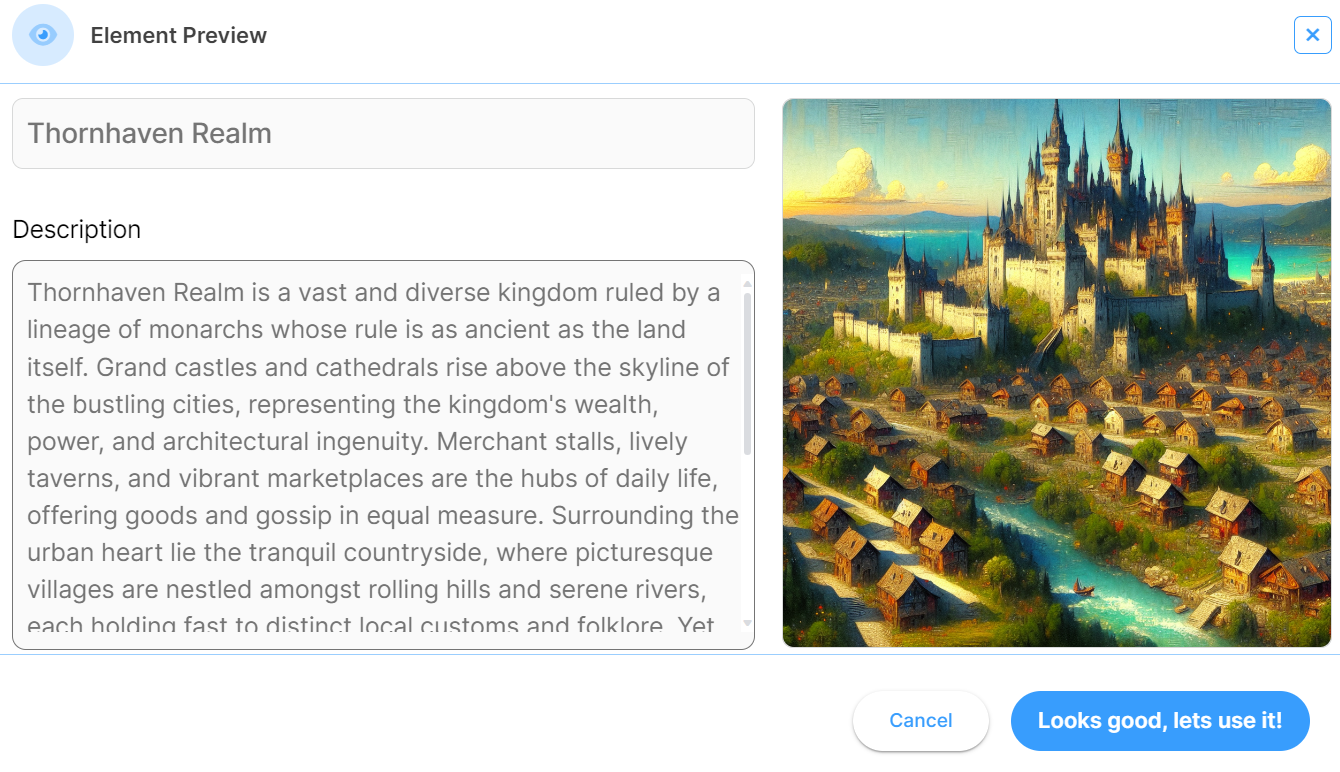
Task: Click the description scrollbar down arrow
Action: (x=747, y=623)
